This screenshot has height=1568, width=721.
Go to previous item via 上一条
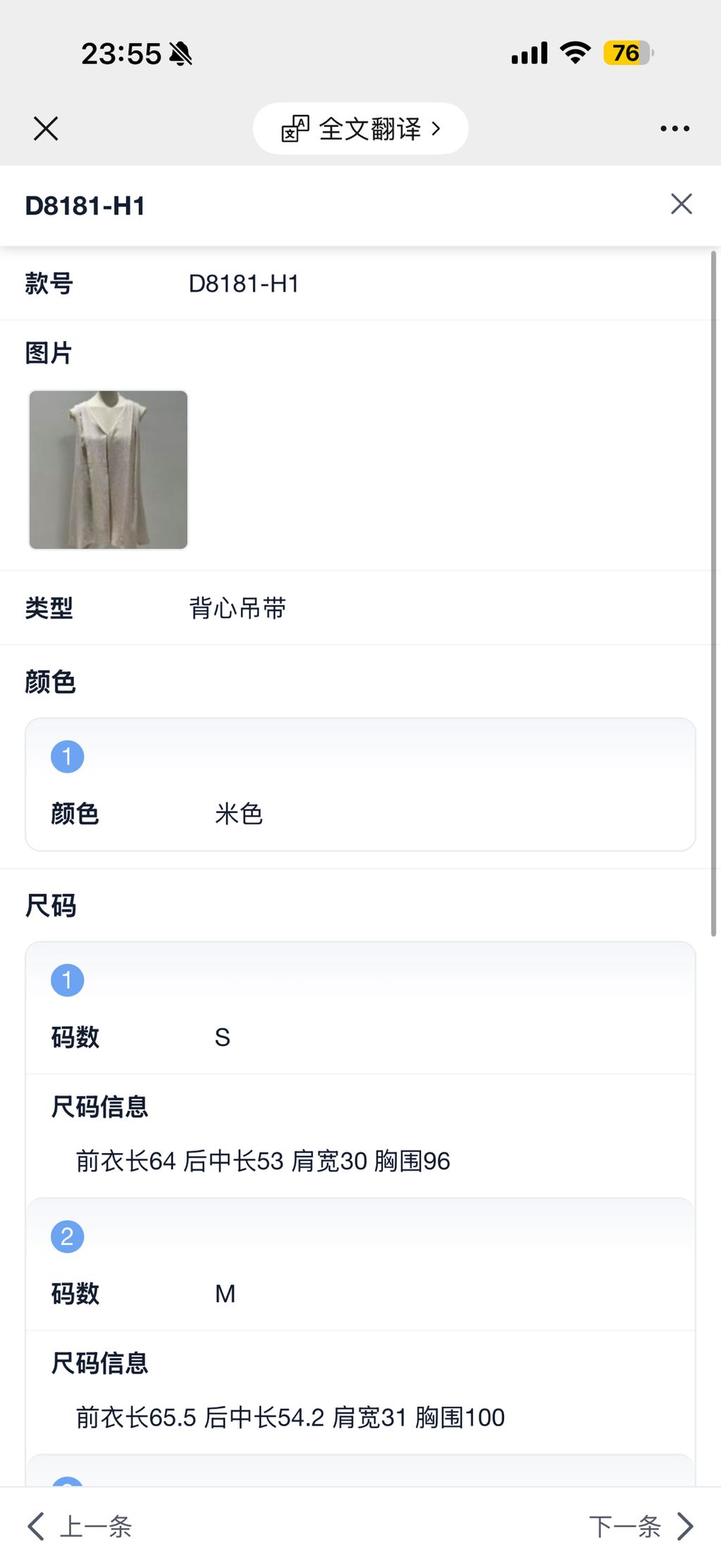(x=96, y=1526)
